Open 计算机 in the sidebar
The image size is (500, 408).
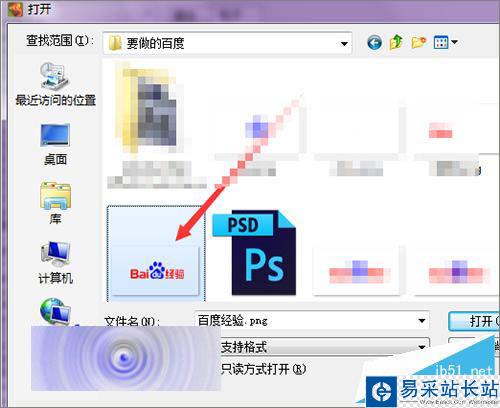click(x=55, y=263)
